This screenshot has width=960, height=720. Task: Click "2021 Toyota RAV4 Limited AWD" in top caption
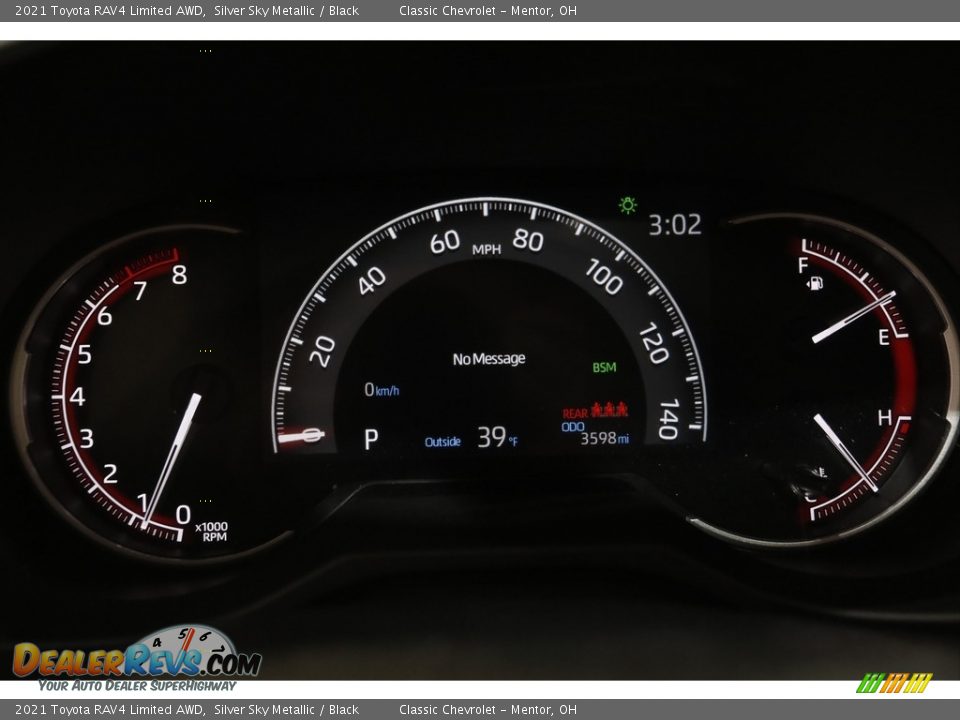[110, 10]
